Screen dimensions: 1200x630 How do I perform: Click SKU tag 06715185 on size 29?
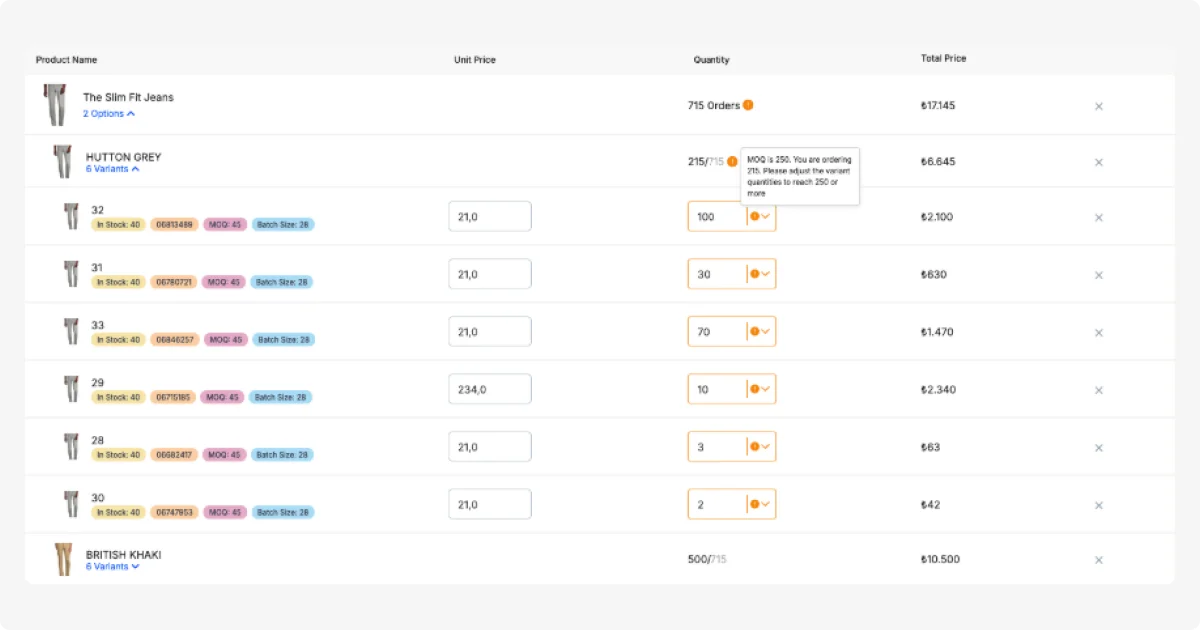(174, 397)
